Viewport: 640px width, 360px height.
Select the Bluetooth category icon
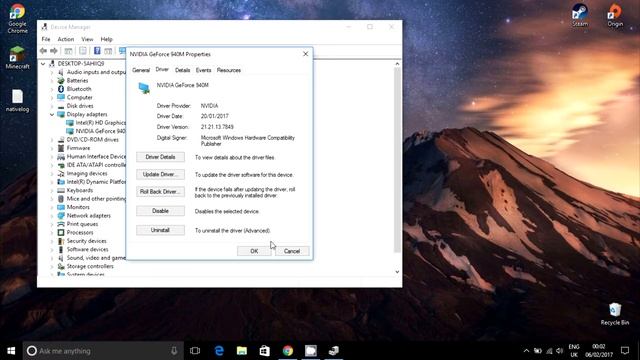click(61, 89)
